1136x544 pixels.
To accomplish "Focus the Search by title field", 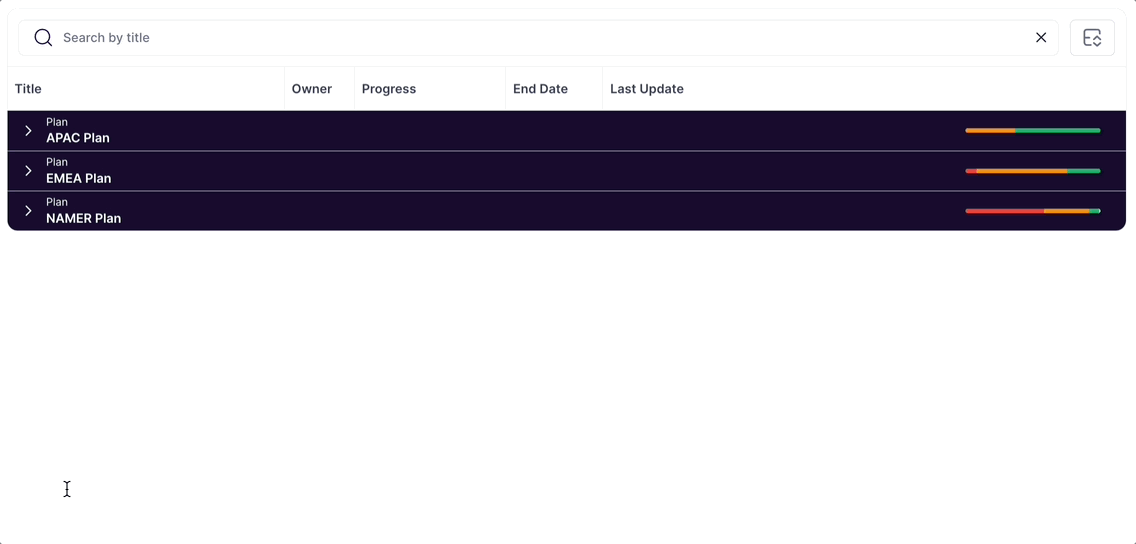I will coord(540,38).
